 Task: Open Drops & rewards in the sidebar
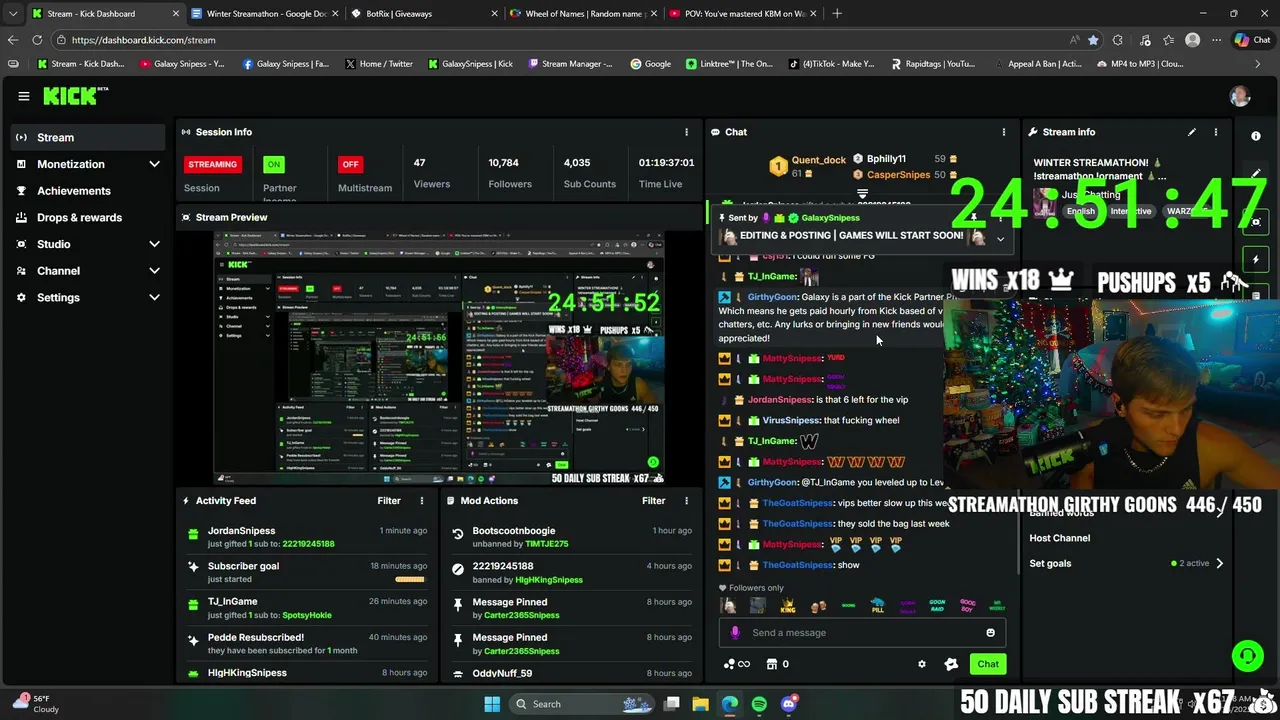point(88,217)
